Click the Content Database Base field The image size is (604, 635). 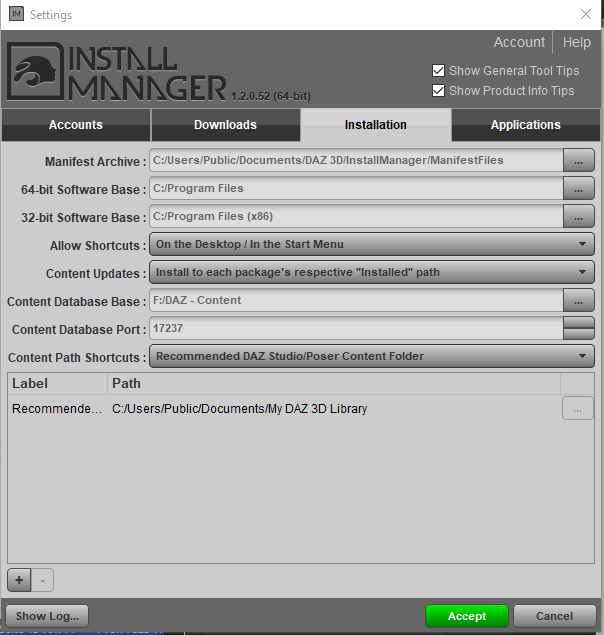pyautogui.click(x=356, y=300)
